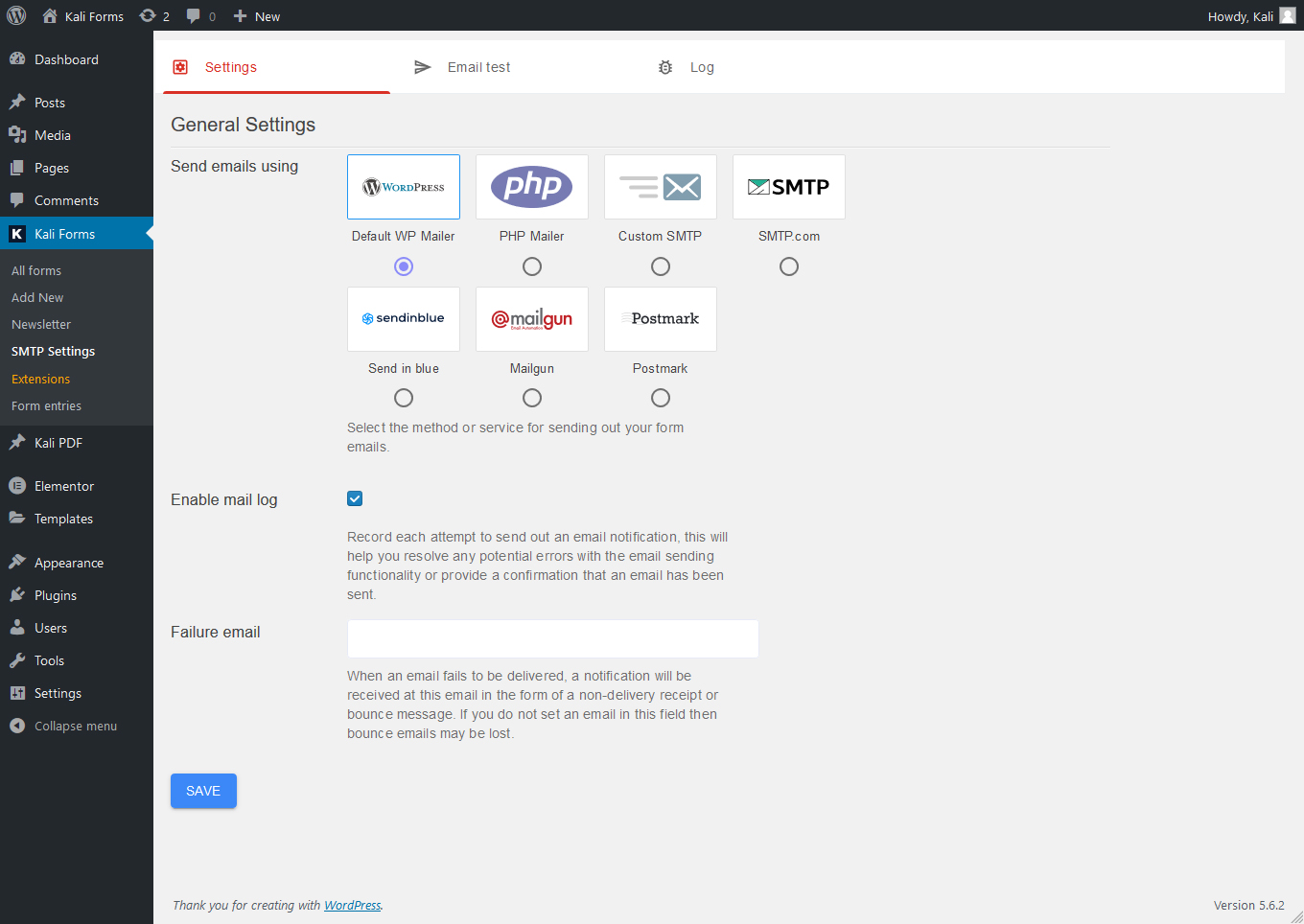Image resolution: width=1304 pixels, height=924 pixels.
Task: Click the Version 5.6.2 text
Action: [x=1248, y=905]
